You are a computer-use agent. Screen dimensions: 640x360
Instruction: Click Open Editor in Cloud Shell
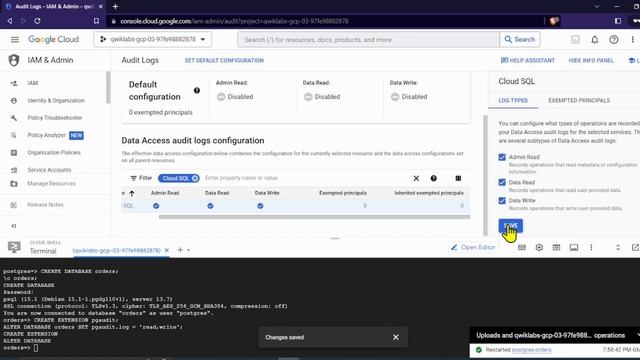click(473, 247)
